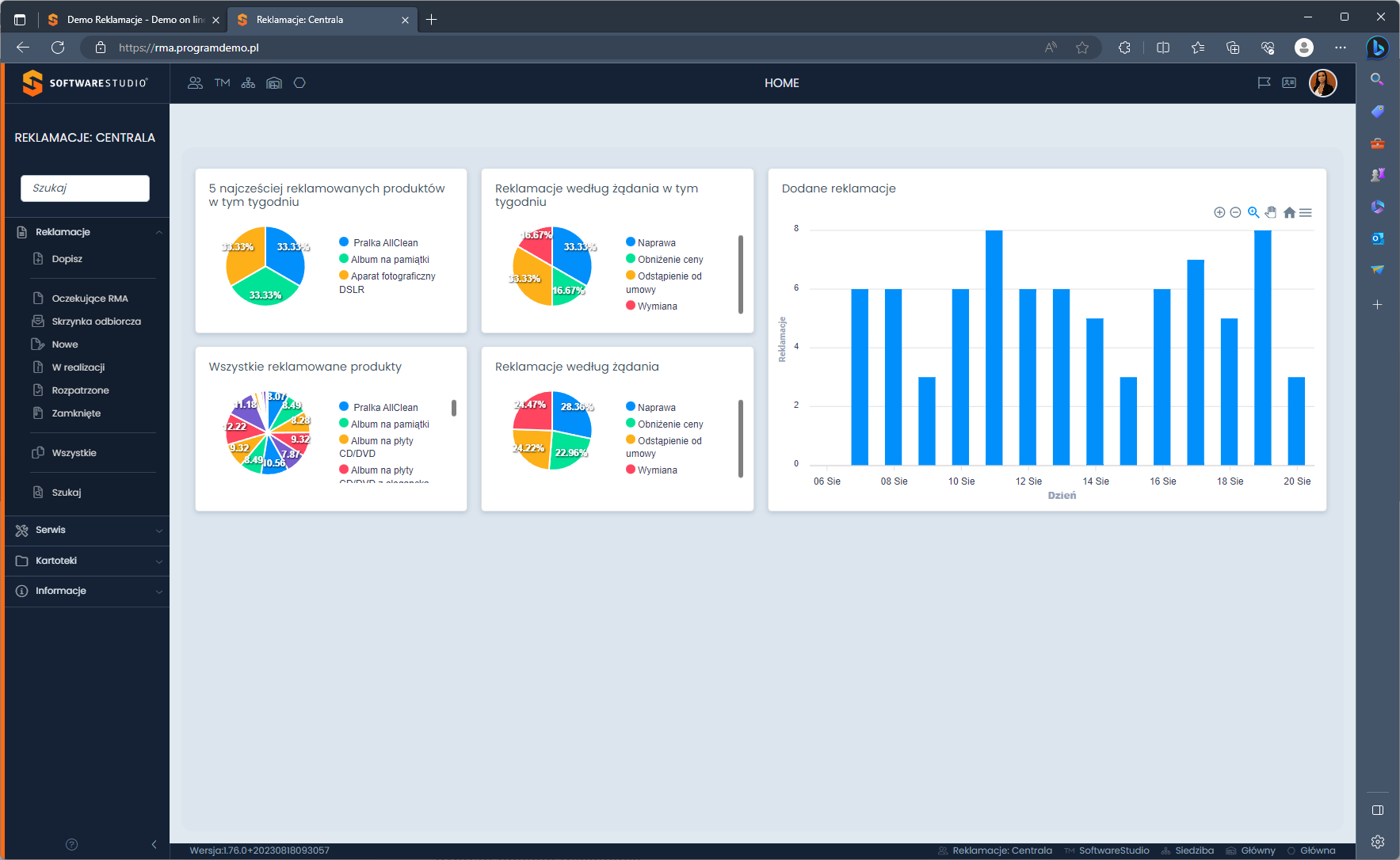Click the users icon in top bar
Image resolution: width=1400 pixels, height=860 pixels.
click(195, 83)
